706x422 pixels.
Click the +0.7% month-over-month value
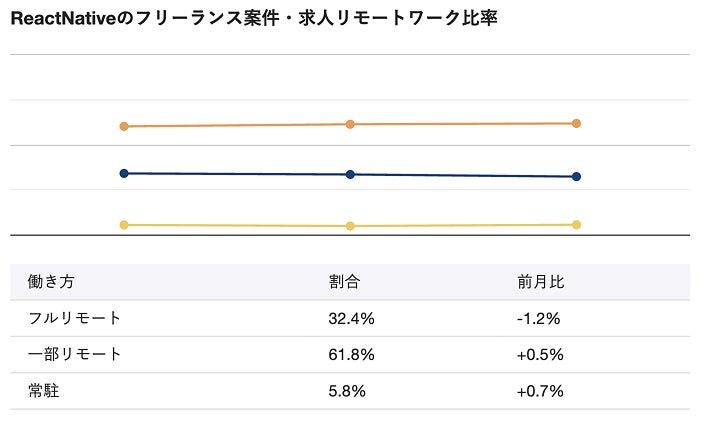pos(540,391)
